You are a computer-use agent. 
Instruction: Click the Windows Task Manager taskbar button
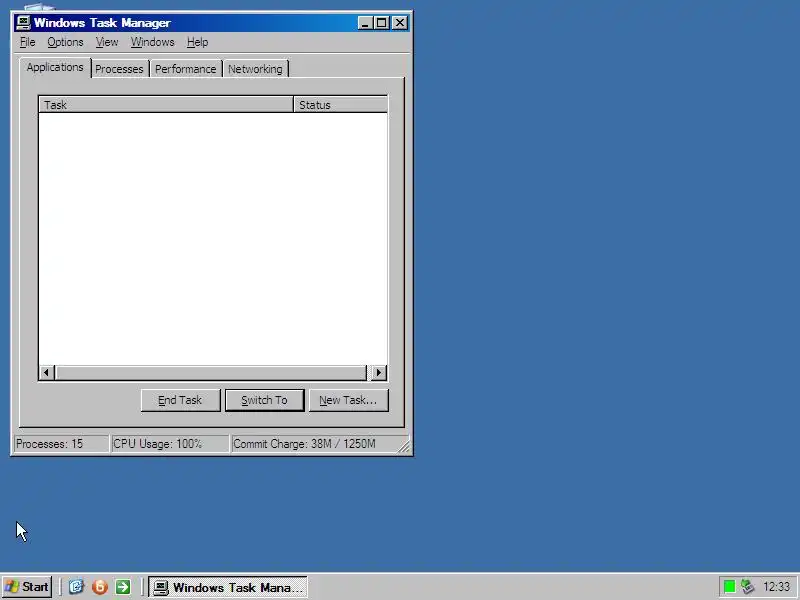(x=228, y=587)
